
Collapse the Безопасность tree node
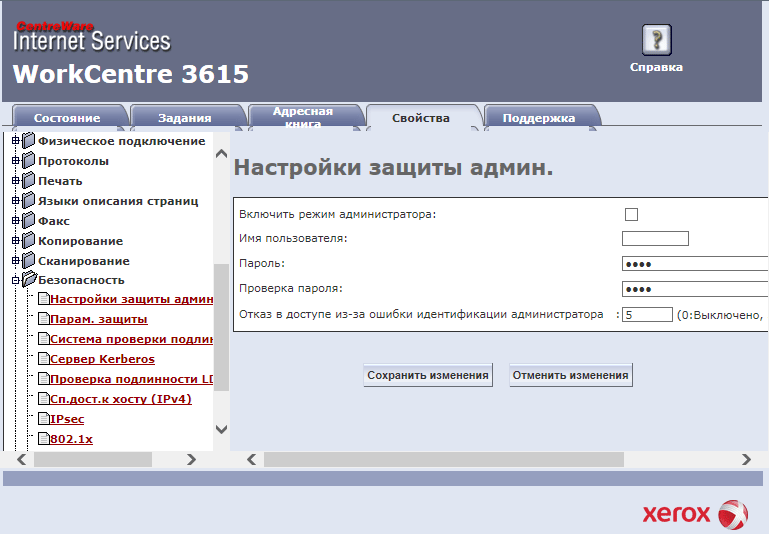pyautogui.click(x=16, y=280)
